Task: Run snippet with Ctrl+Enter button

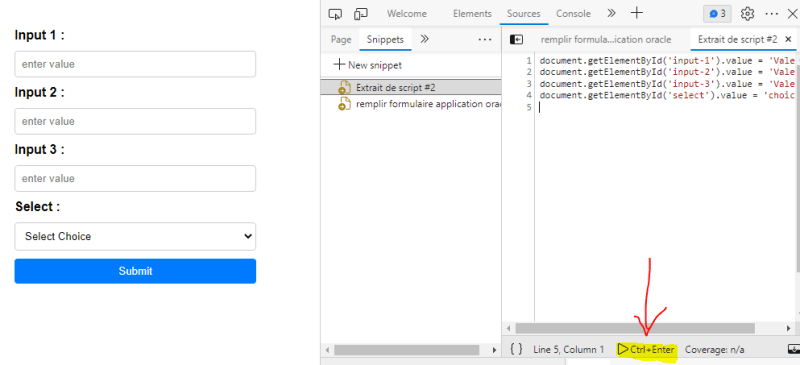Action: [646, 349]
